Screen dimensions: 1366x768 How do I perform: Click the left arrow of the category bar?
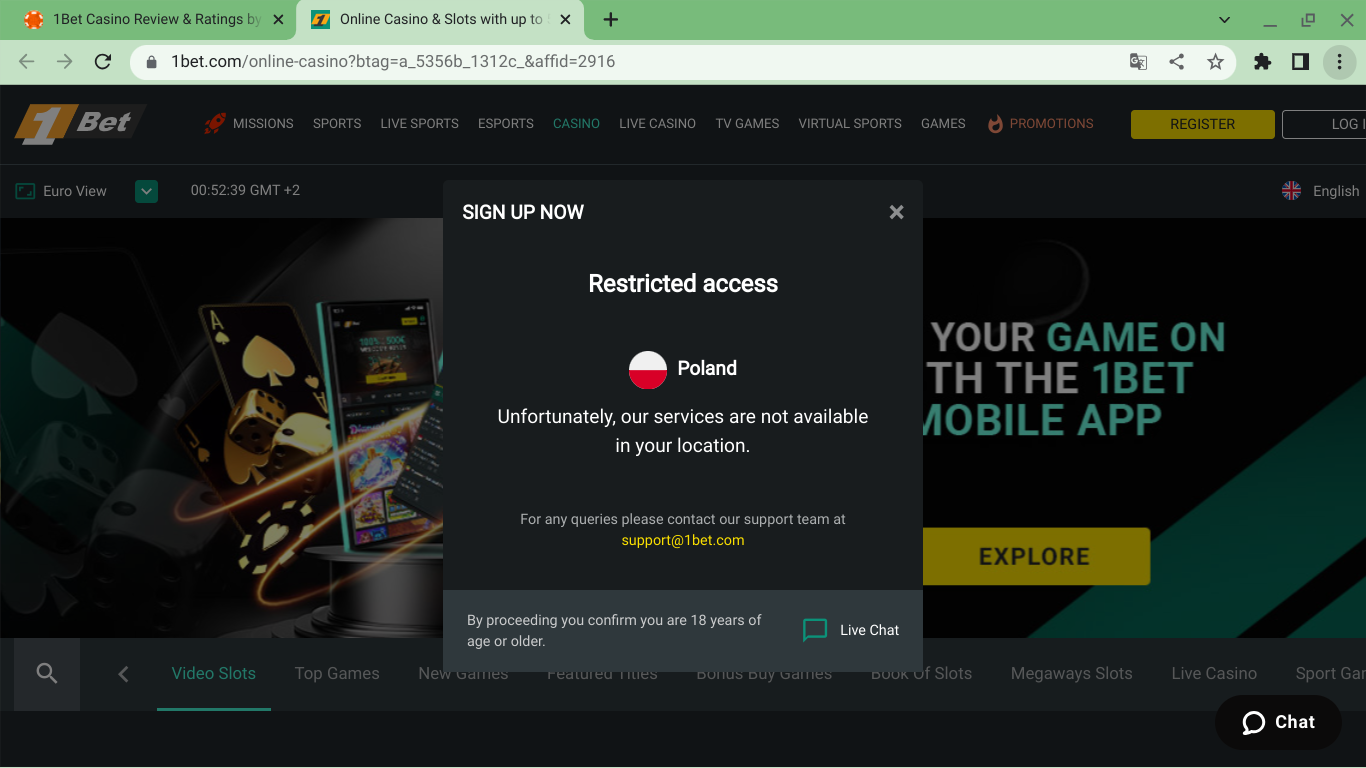[x=123, y=674]
